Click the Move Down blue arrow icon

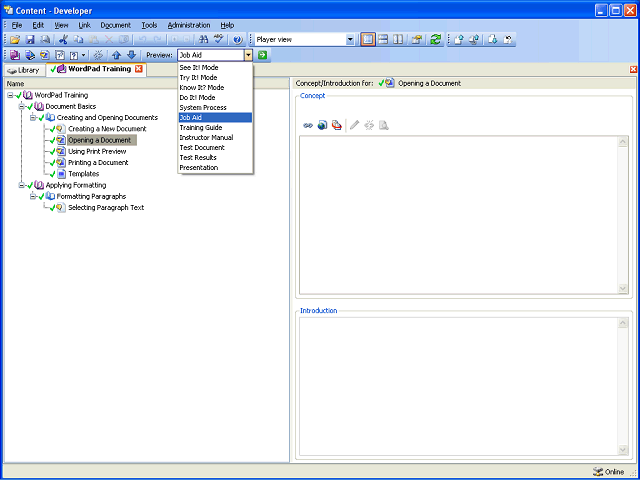131,55
